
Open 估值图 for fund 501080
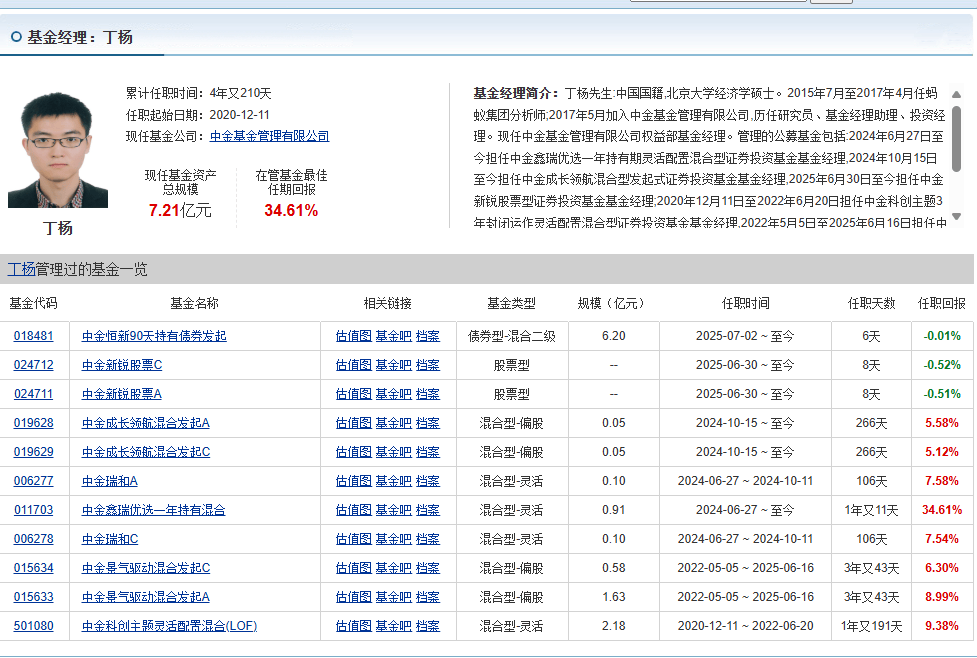point(354,626)
